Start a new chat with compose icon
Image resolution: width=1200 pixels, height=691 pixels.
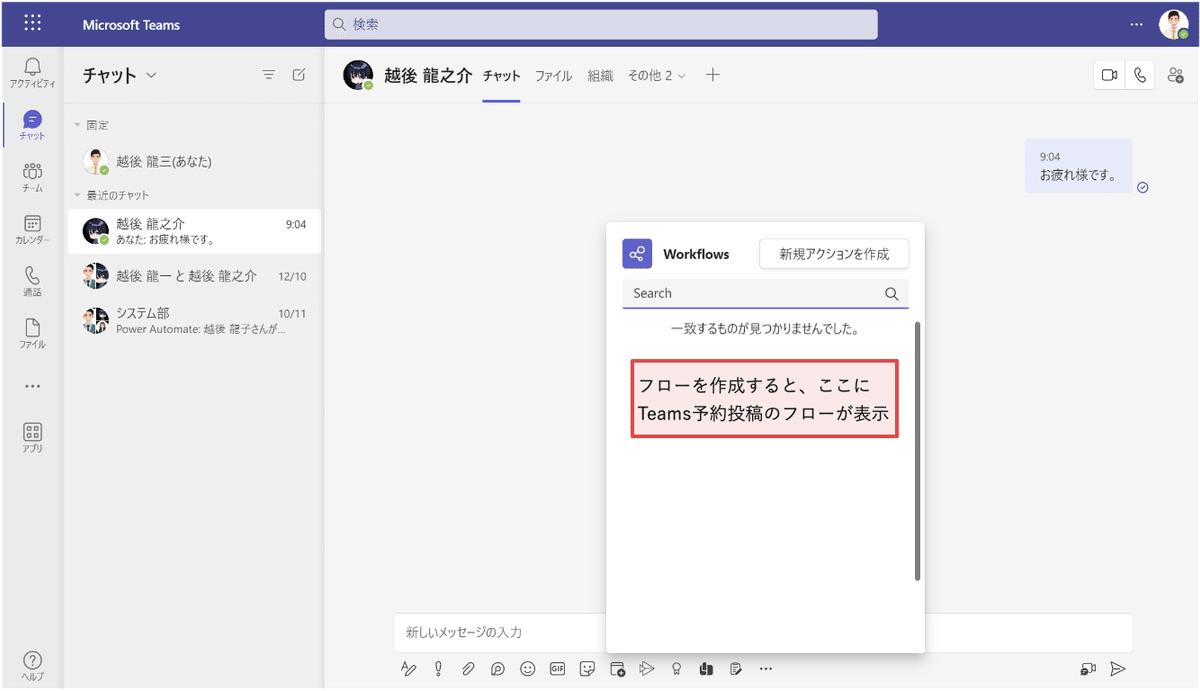coord(298,75)
